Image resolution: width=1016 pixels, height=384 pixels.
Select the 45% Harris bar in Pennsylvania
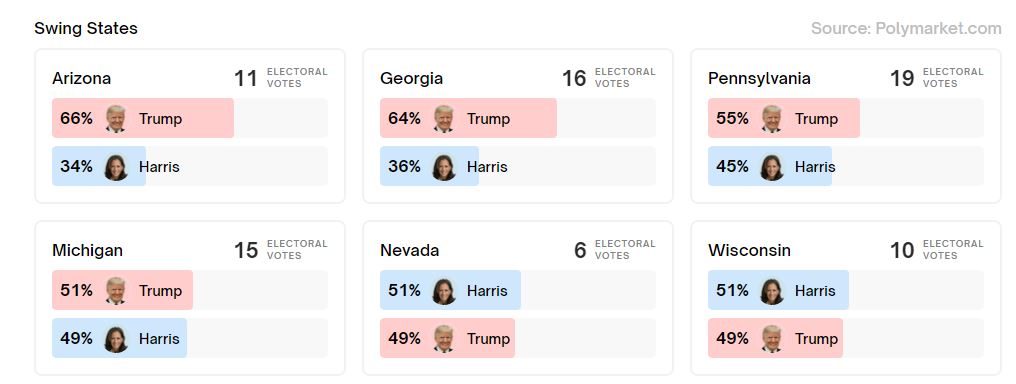coord(770,166)
